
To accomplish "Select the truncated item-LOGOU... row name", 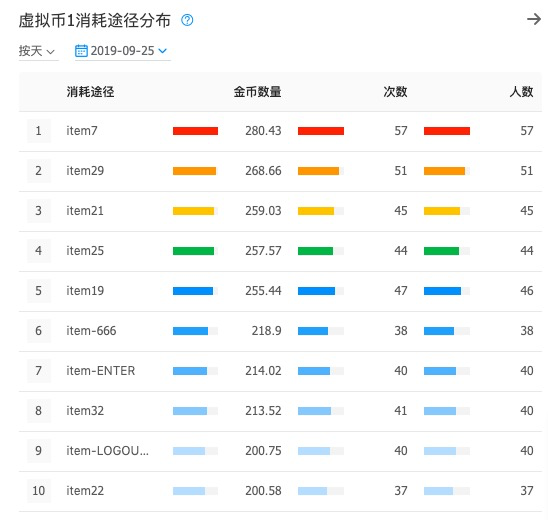I will tap(108, 451).
